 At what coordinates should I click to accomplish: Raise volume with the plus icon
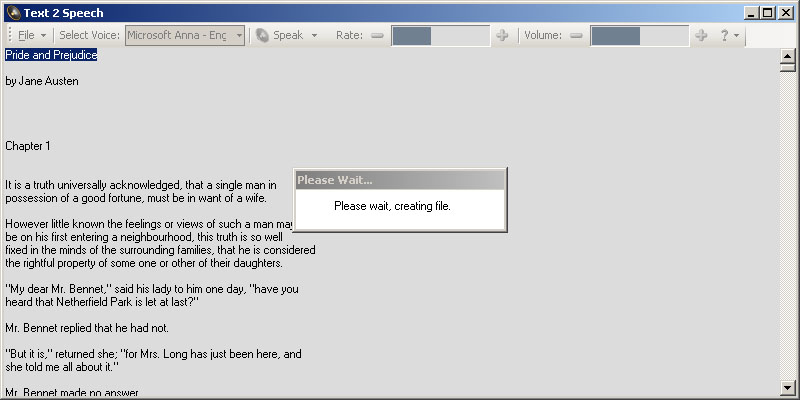click(702, 35)
